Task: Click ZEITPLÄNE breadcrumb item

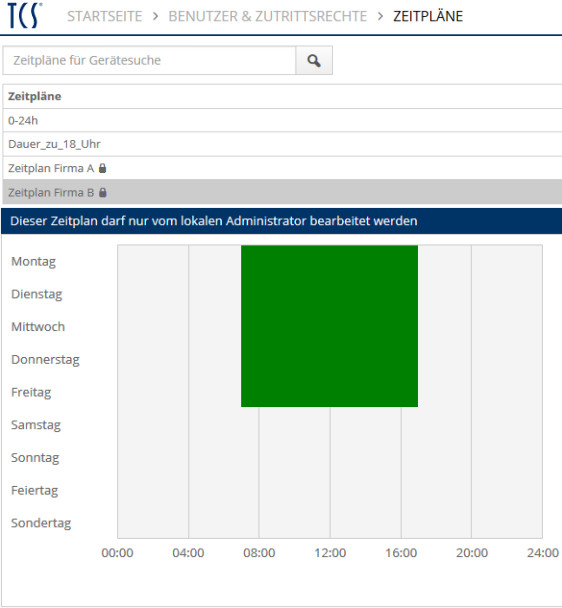Action: tap(428, 16)
